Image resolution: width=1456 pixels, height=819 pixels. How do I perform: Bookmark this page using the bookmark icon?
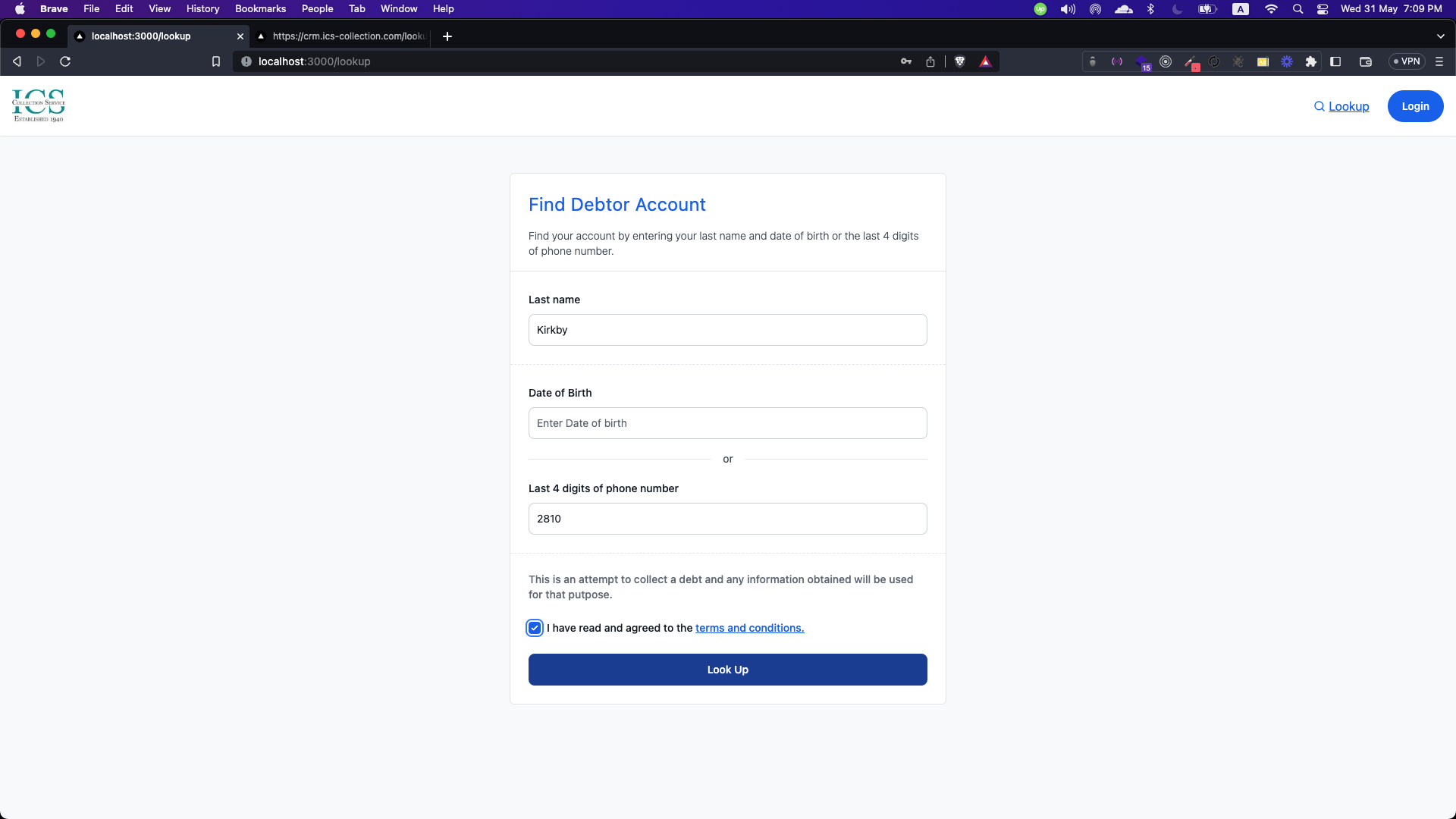[x=216, y=61]
